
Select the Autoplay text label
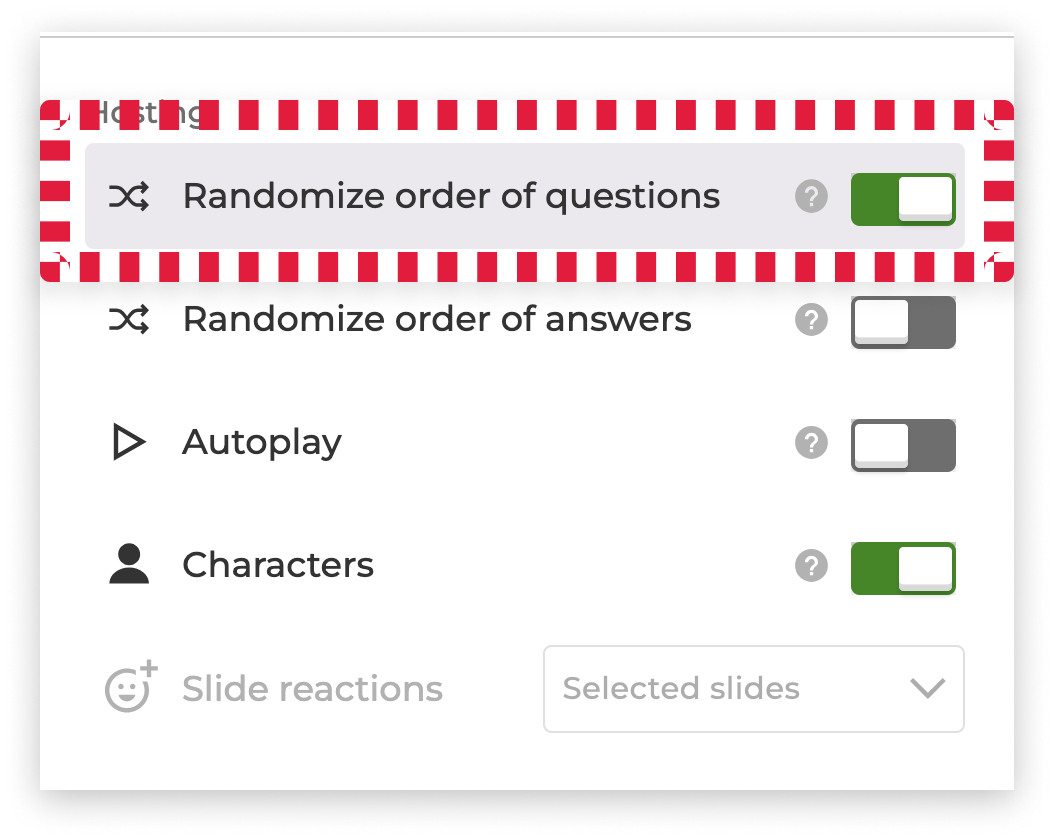pos(262,442)
